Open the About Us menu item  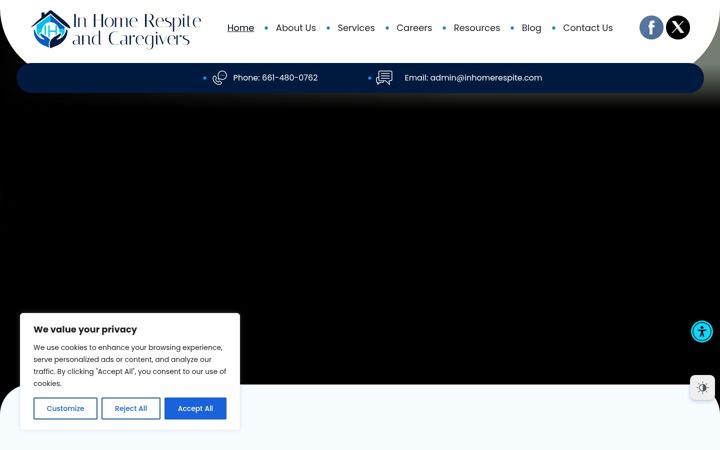coord(296,28)
